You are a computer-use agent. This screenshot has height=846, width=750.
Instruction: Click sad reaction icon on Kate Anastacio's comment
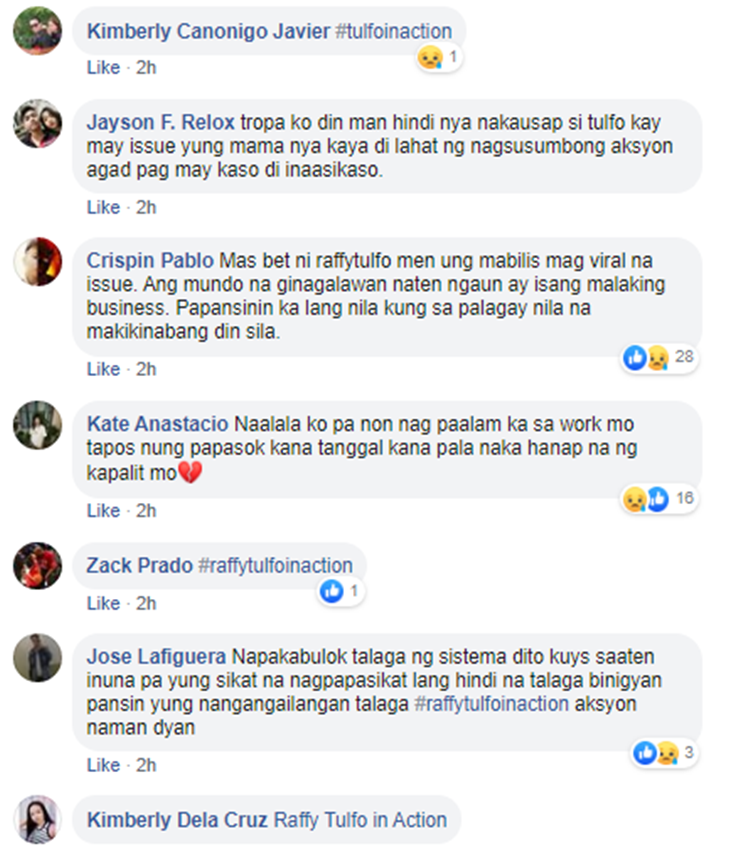pyautogui.click(x=635, y=499)
